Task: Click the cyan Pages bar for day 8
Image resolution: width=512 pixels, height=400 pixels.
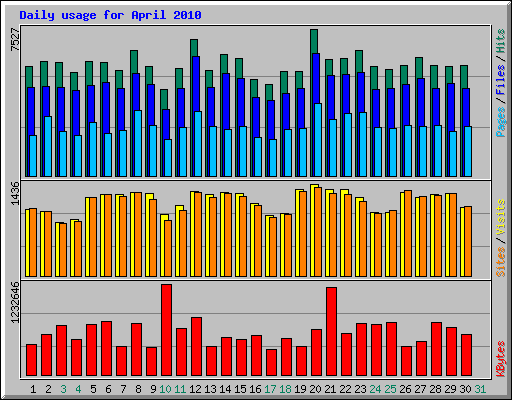Action: click(x=138, y=143)
